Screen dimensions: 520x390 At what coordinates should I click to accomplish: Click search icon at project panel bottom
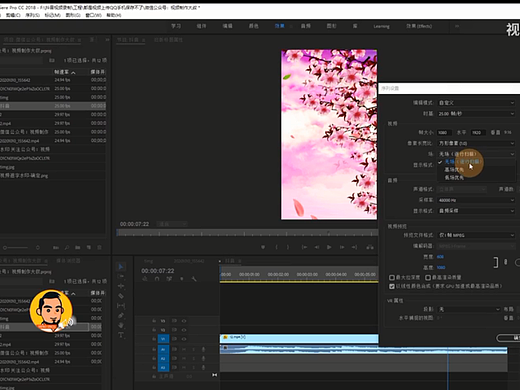click(67, 248)
